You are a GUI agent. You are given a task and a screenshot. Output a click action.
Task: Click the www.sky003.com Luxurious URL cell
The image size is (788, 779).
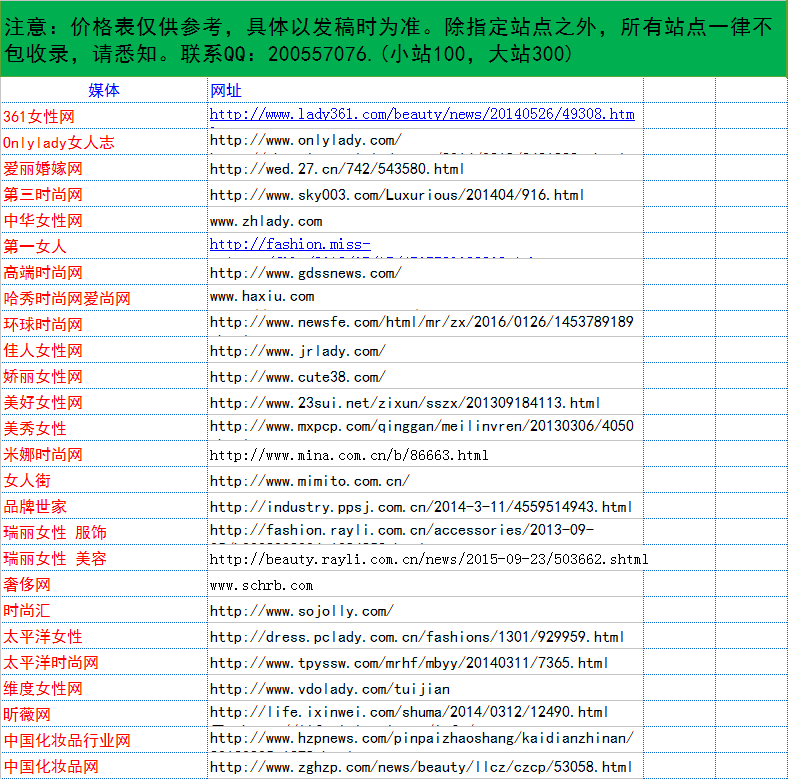tap(425, 194)
